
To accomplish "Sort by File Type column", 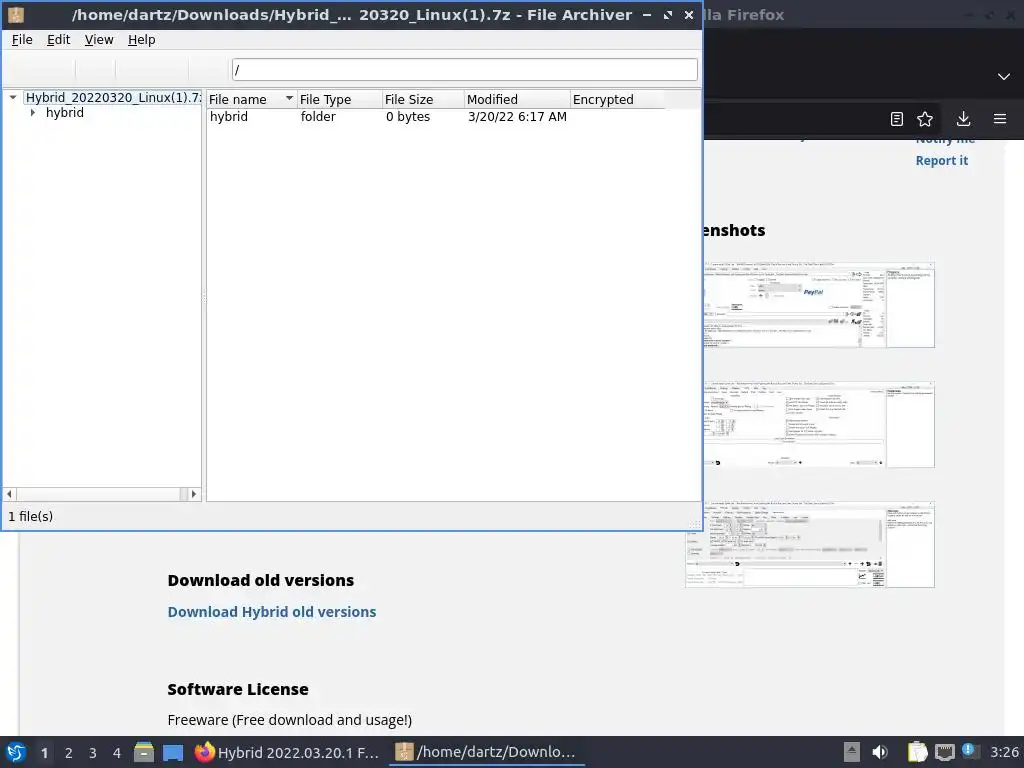I will 340,99.
